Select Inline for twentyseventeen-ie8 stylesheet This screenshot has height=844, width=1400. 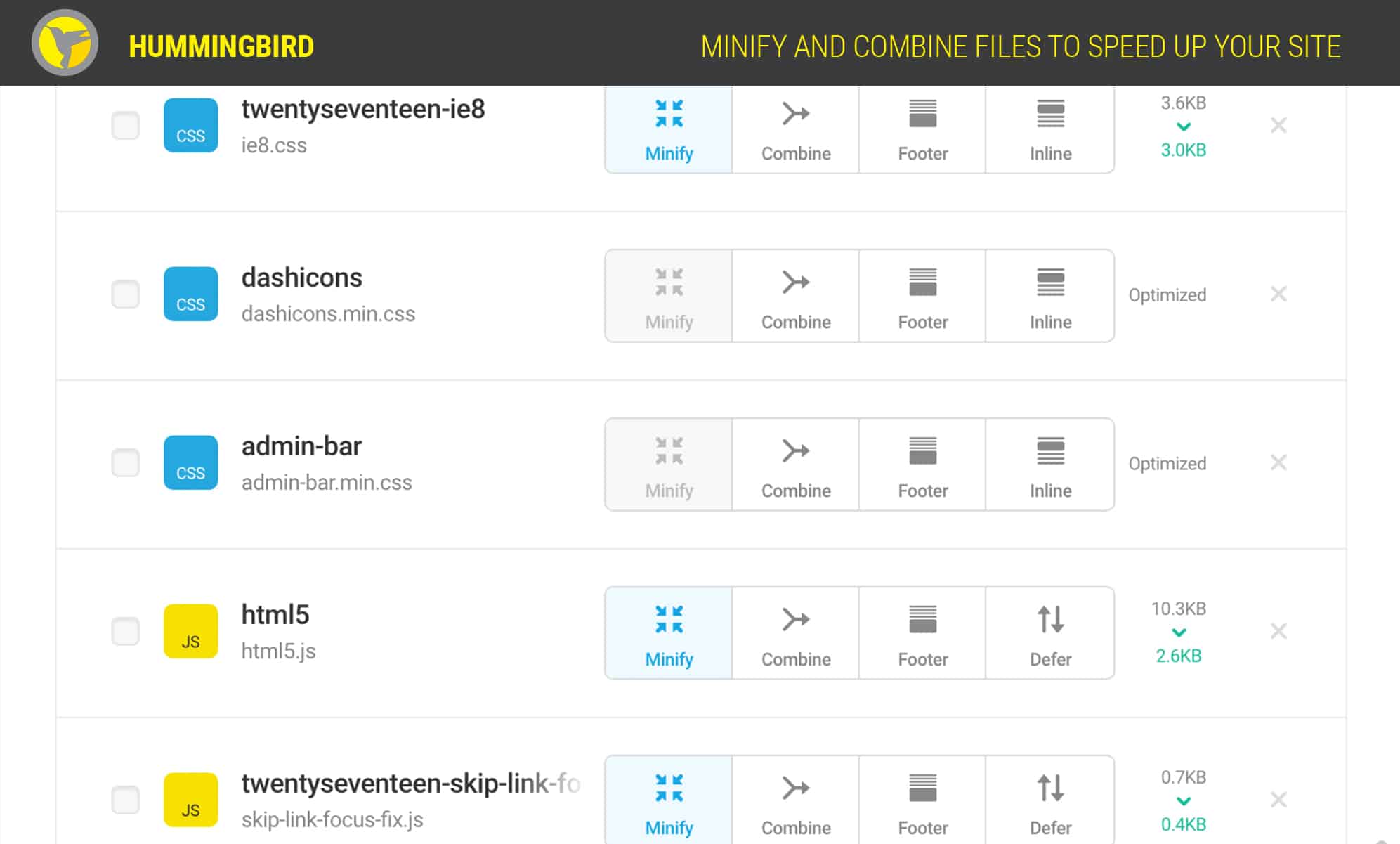1049,129
